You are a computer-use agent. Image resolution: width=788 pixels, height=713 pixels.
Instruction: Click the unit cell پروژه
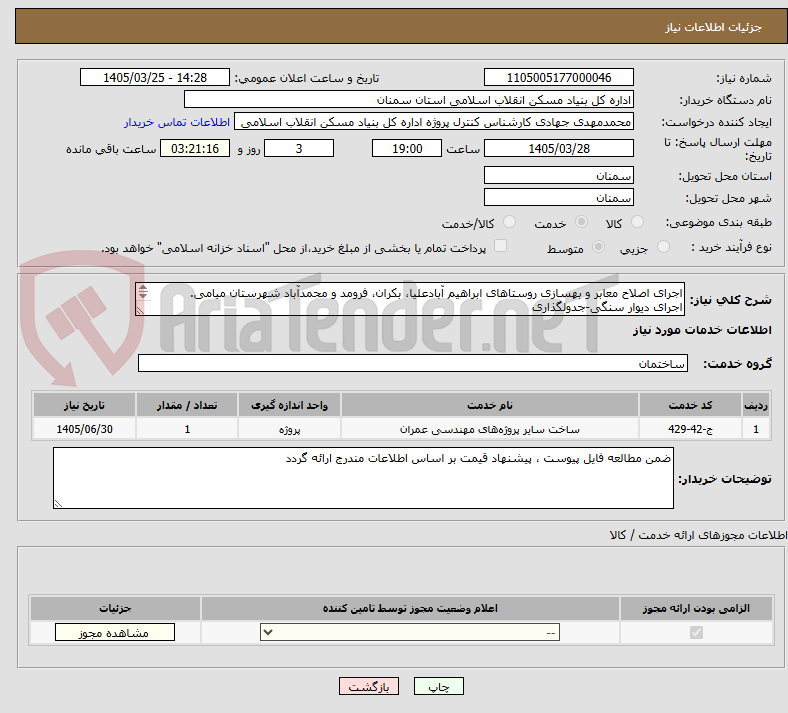[289, 429]
